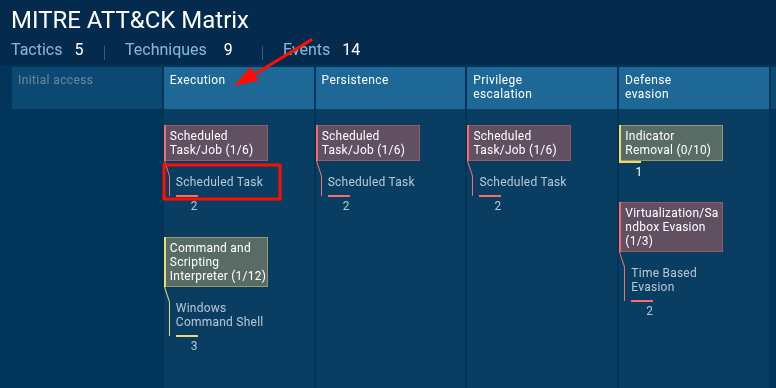This screenshot has width=776, height=388.
Task: Open Scheduled Task/Job technique under Execution
Action: pyautogui.click(x=216, y=143)
